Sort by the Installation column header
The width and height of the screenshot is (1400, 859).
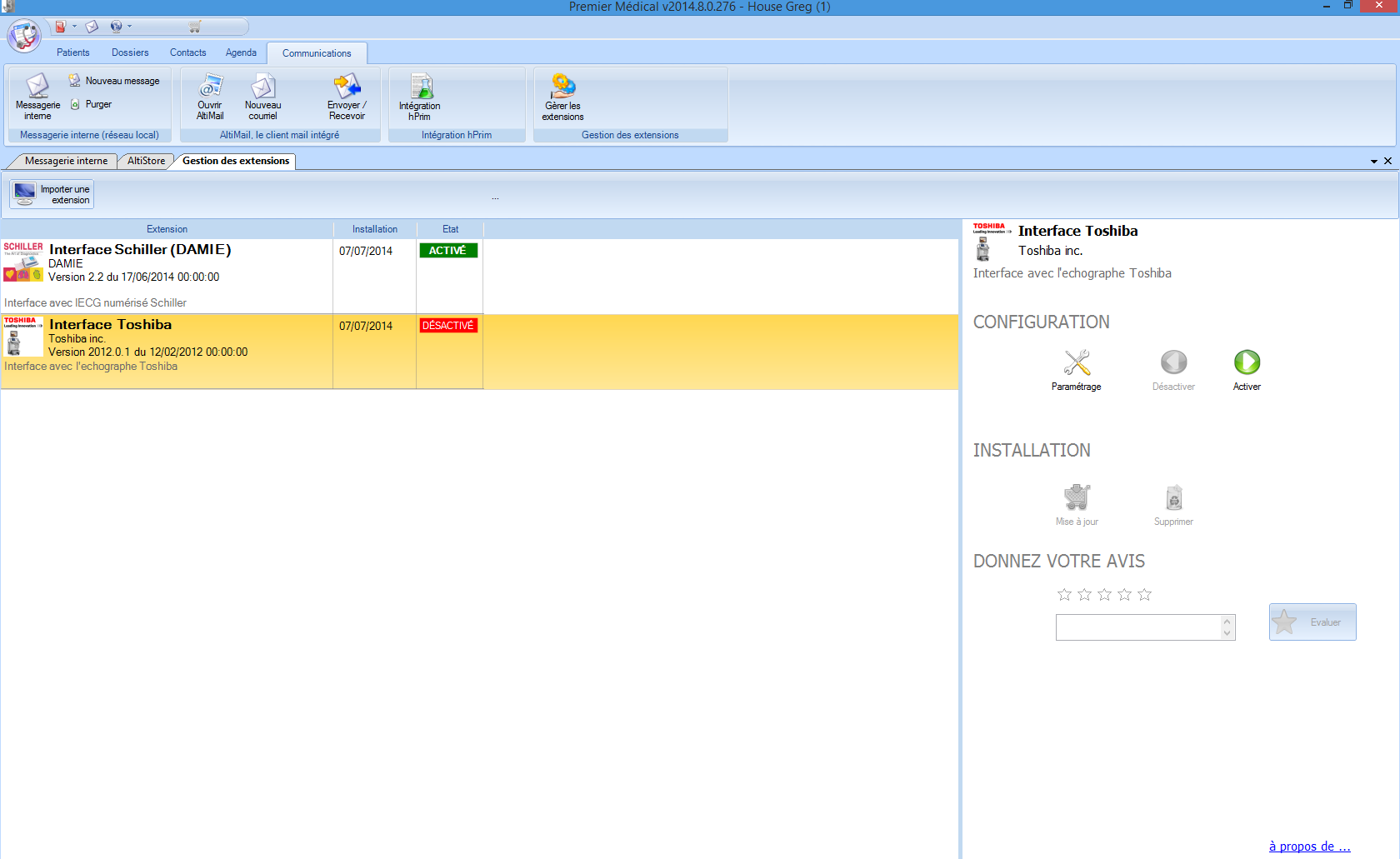pyautogui.click(x=375, y=229)
